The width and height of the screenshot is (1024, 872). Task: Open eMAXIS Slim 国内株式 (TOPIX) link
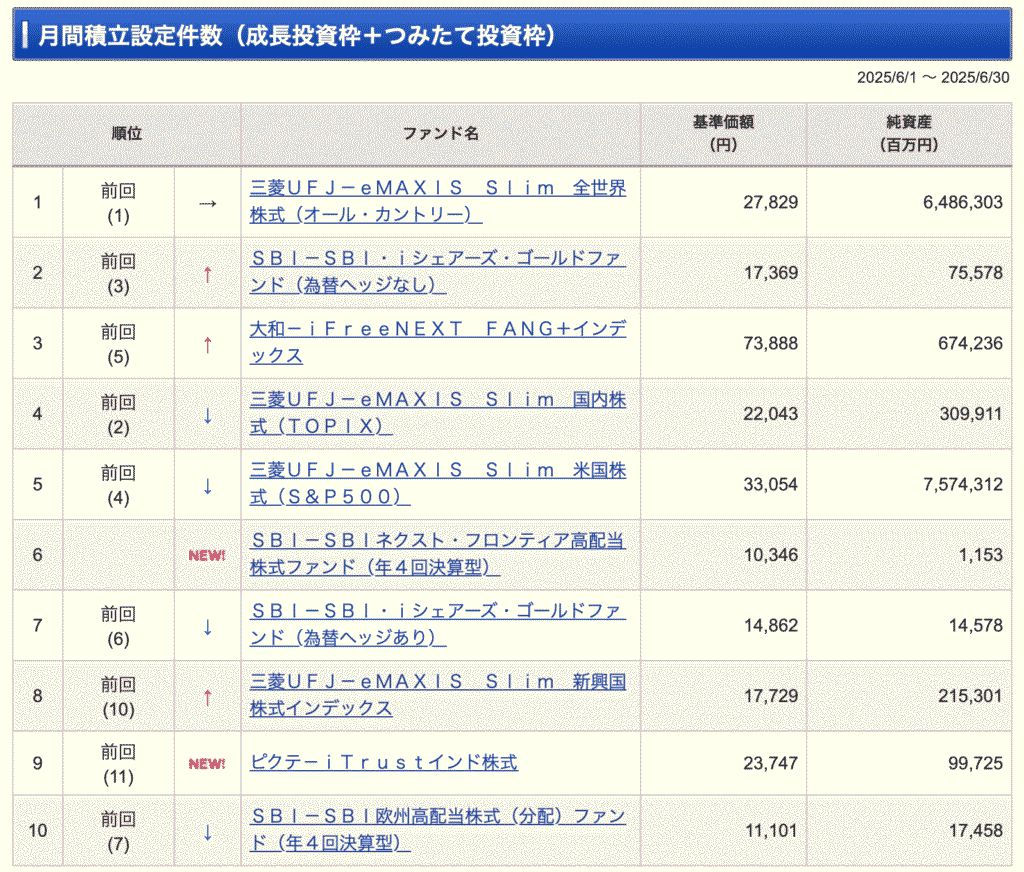click(437, 413)
